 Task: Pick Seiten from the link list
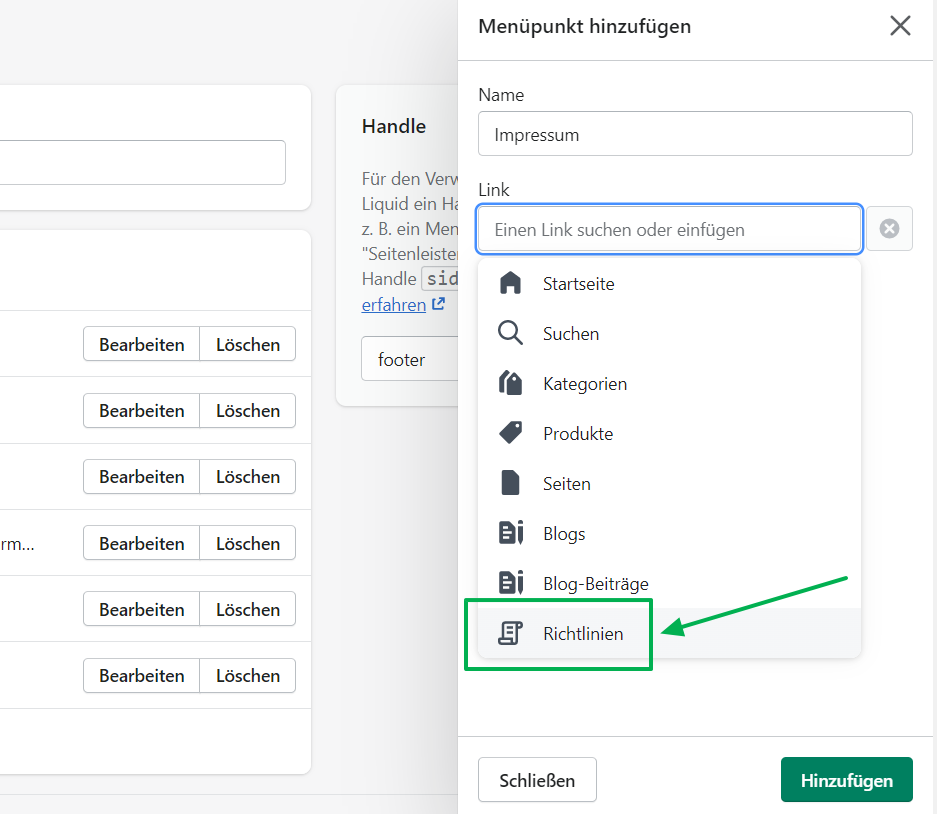point(669,483)
